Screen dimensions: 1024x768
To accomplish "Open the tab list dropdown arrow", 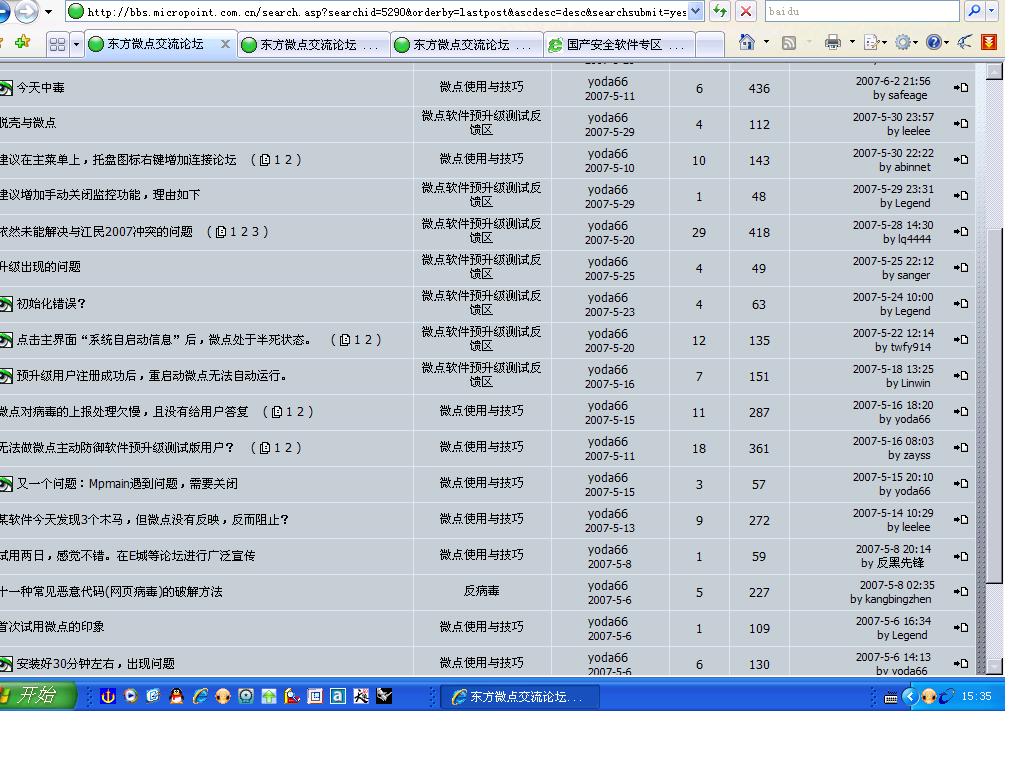I will click(x=75, y=44).
